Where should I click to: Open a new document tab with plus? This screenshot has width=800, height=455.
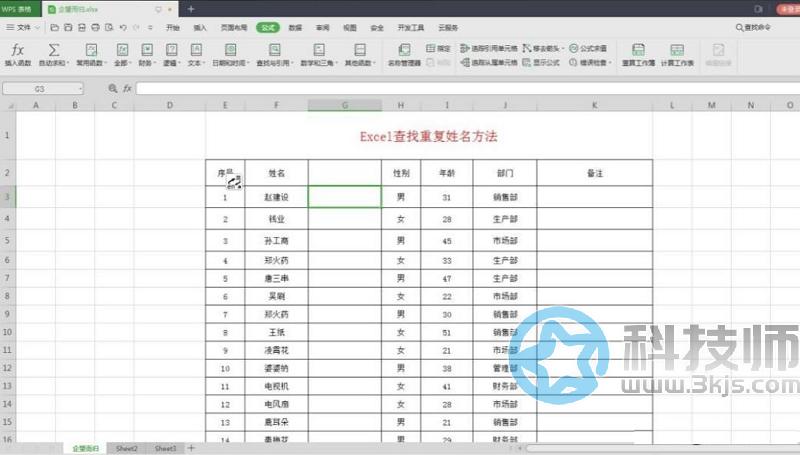(191, 9)
